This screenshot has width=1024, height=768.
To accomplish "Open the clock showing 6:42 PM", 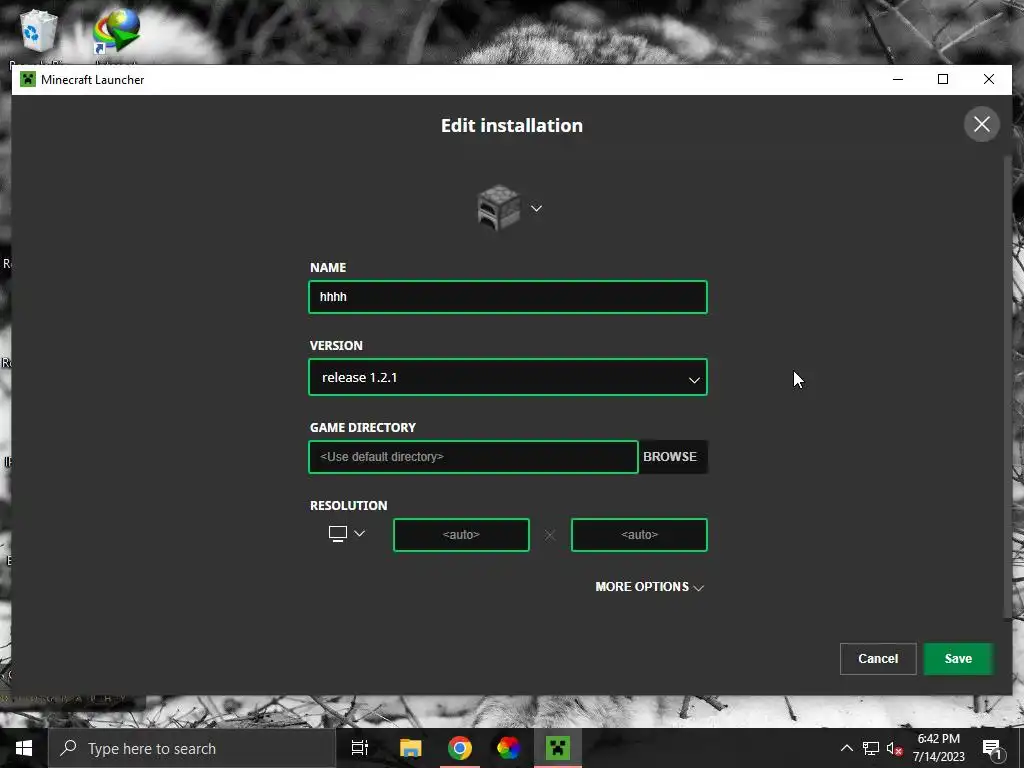I will pyautogui.click(x=938, y=748).
